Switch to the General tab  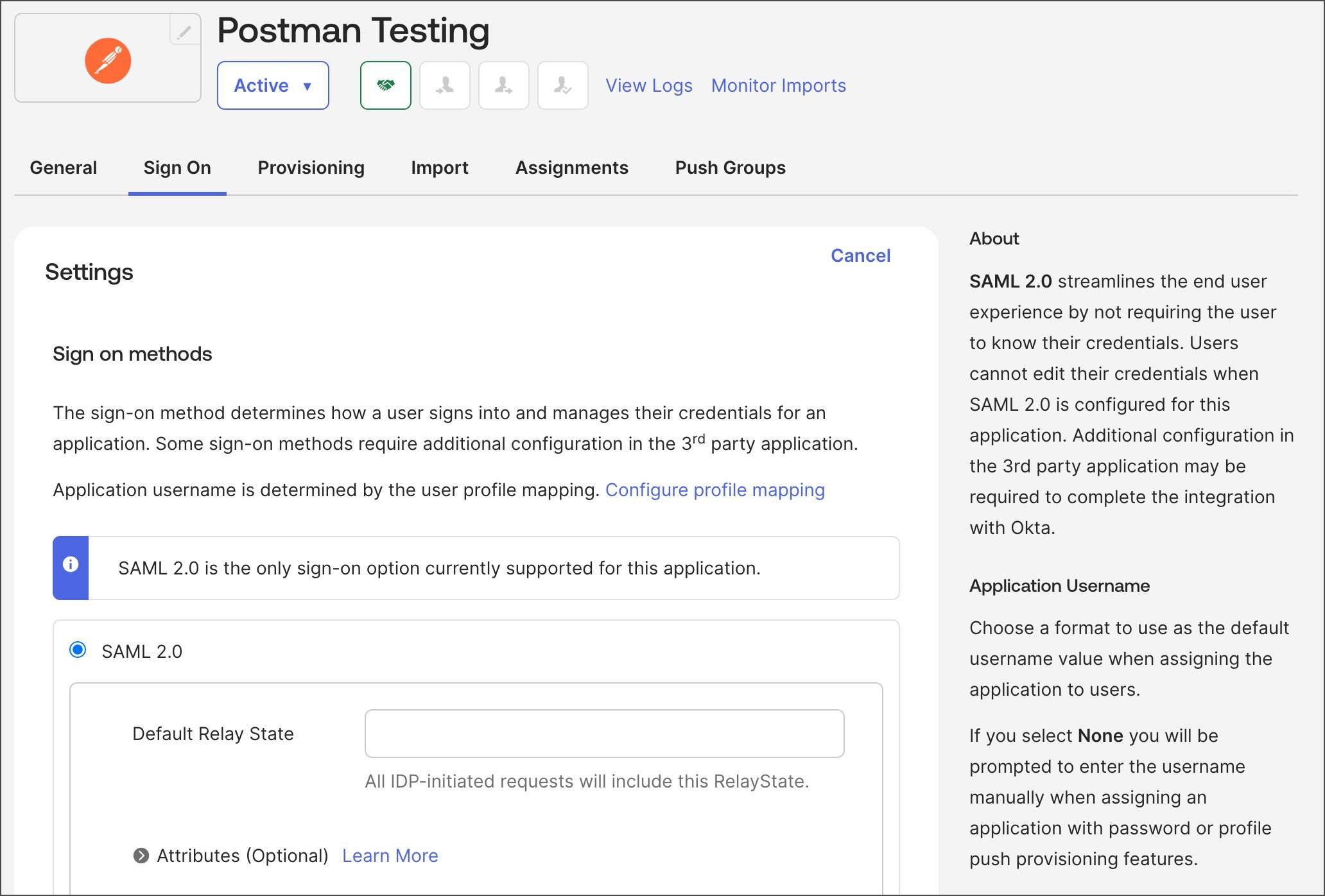(x=64, y=168)
